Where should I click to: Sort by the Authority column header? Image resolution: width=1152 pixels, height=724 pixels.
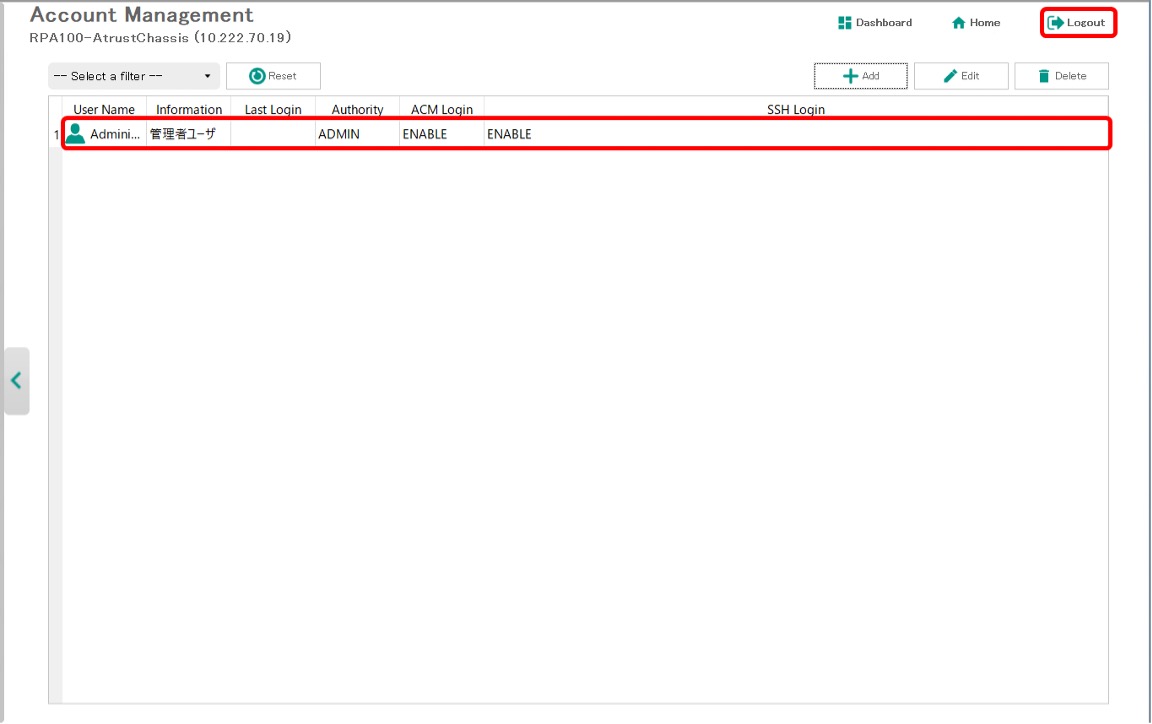tap(357, 110)
